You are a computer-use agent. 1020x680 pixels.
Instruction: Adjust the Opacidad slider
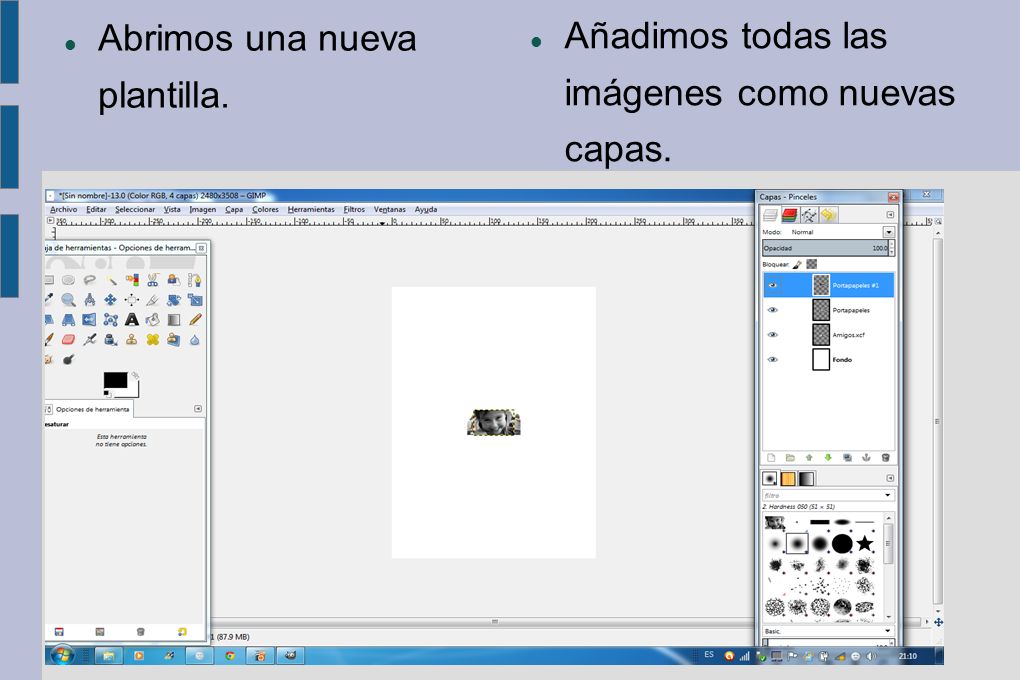tap(825, 248)
